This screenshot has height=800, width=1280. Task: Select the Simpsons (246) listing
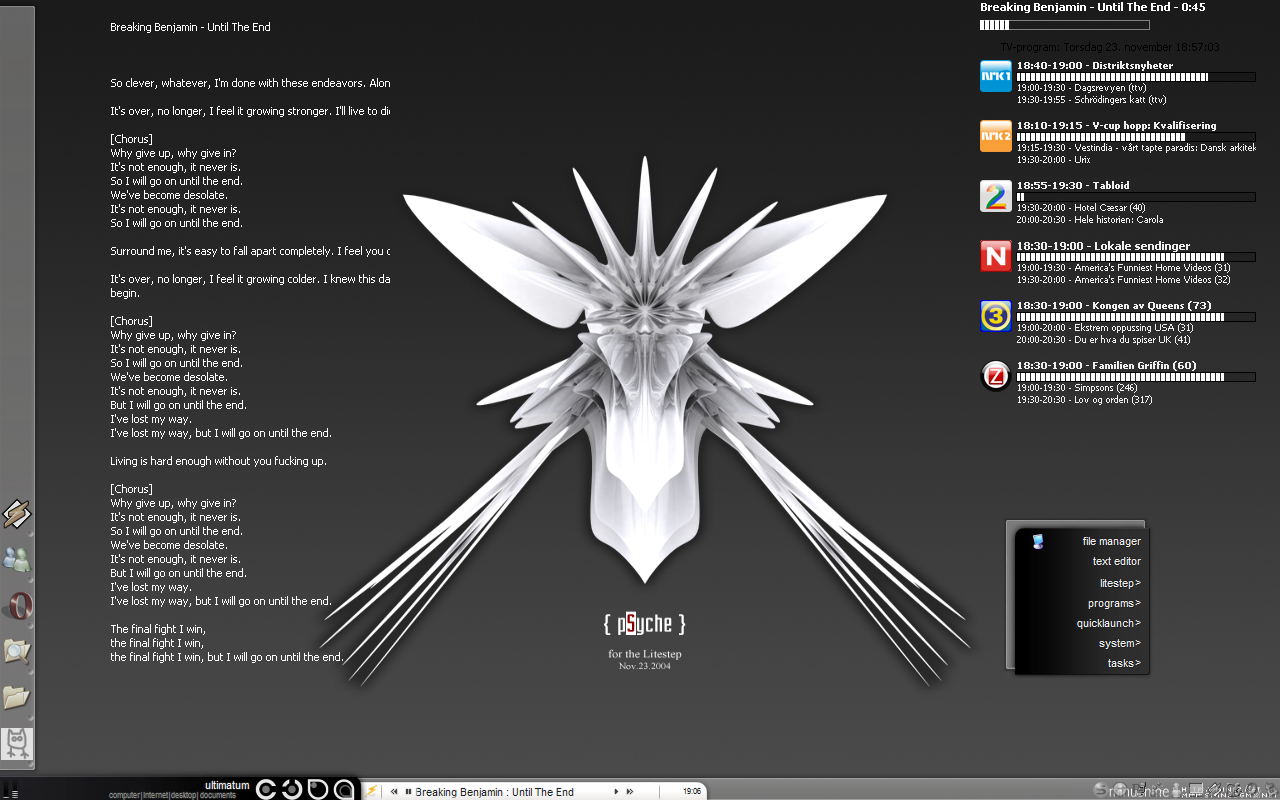1077,388
